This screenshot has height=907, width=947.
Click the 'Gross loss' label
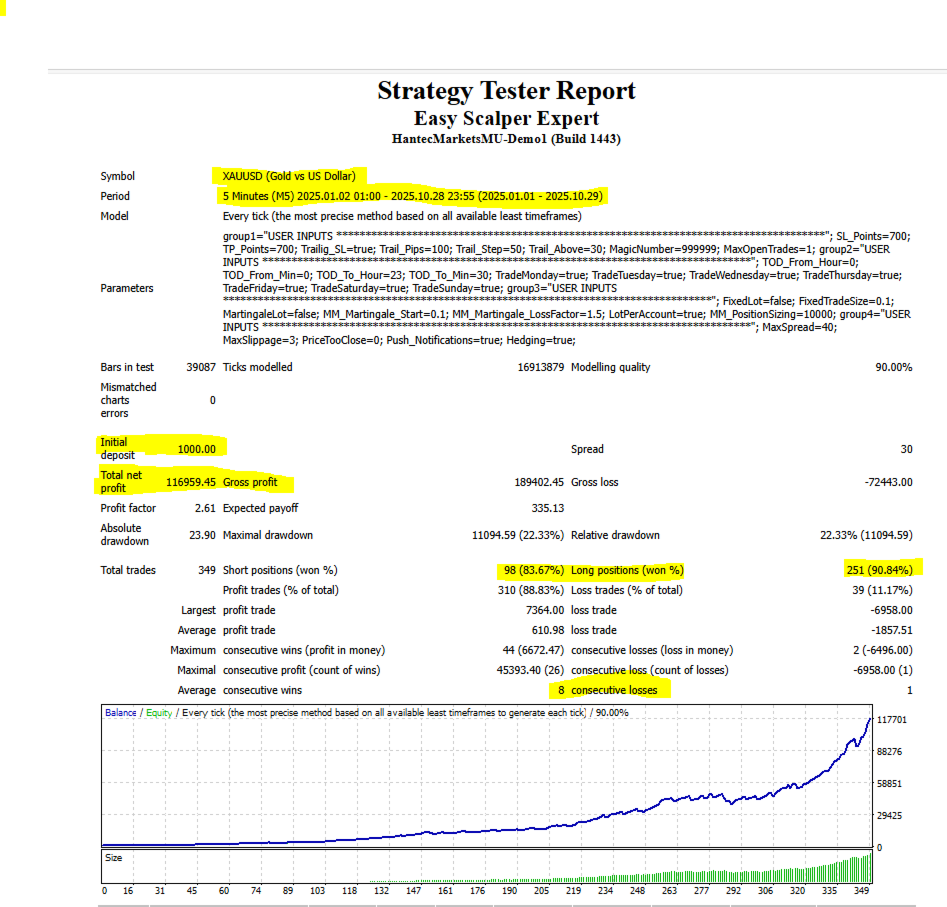[594, 482]
